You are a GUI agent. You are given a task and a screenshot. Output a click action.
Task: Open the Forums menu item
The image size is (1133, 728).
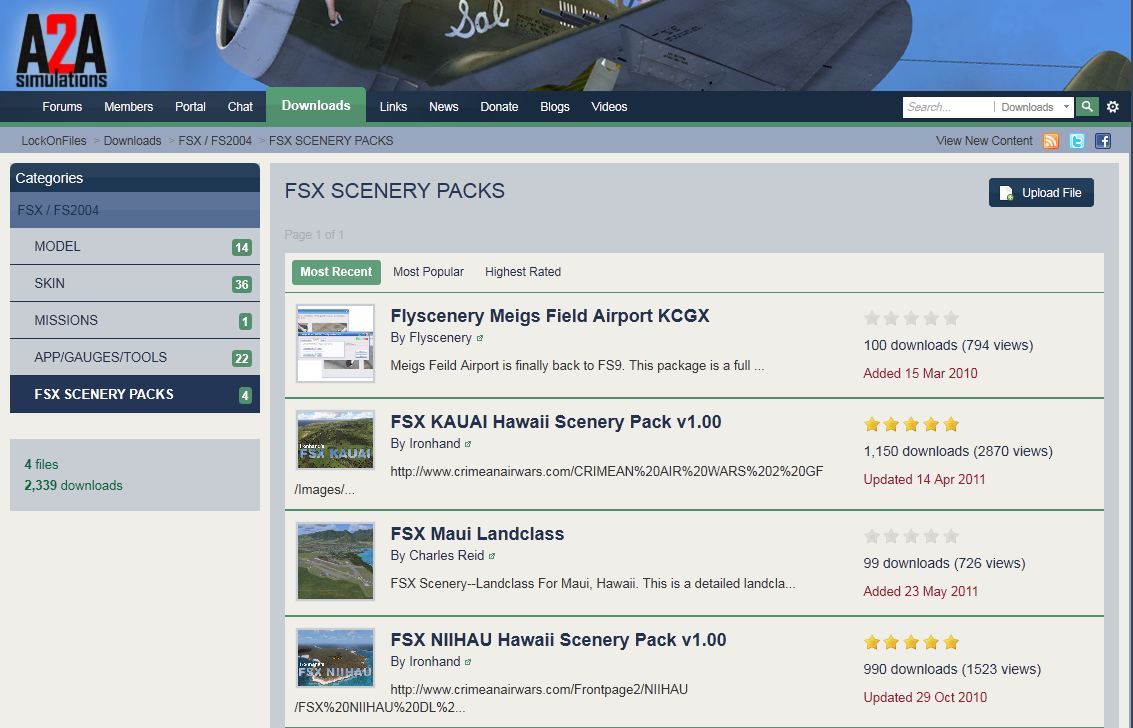[x=62, y=107]
